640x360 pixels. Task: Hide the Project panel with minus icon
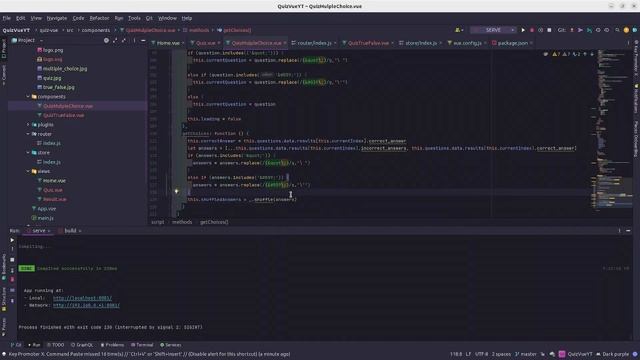point(143,40)
